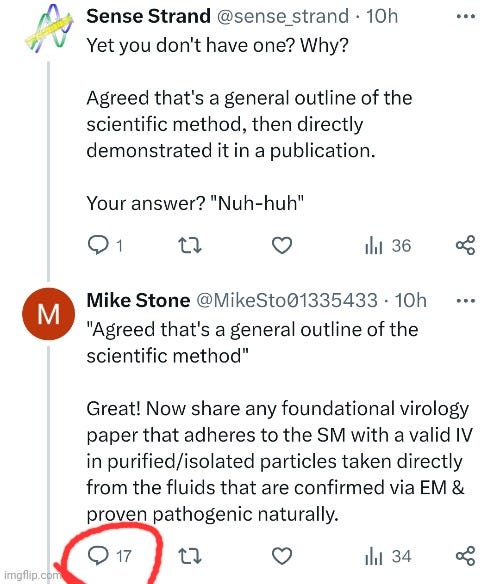
Task: Open Mike Stone's 10h timestamp
Action: 410,300
